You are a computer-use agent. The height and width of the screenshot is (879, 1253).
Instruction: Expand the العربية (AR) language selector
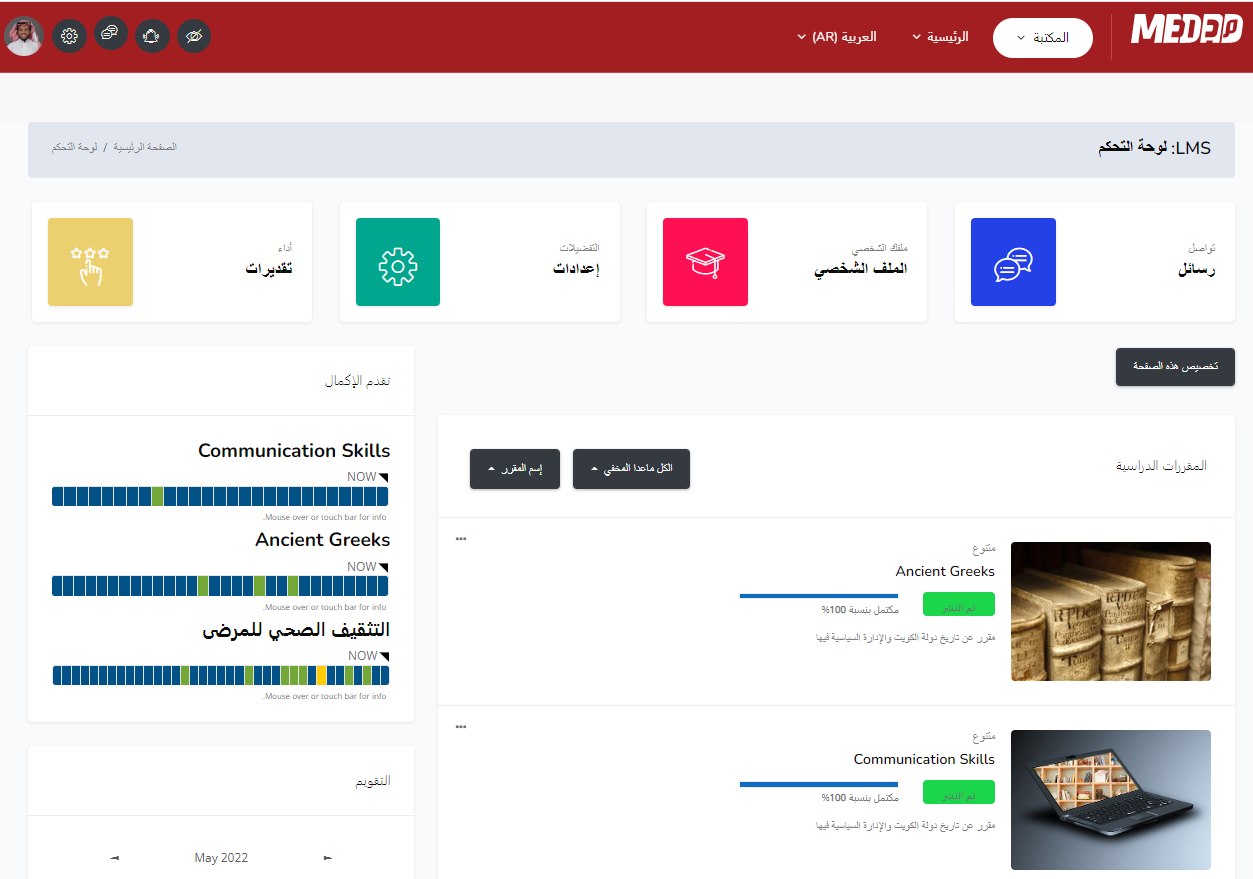pos(836,37)
